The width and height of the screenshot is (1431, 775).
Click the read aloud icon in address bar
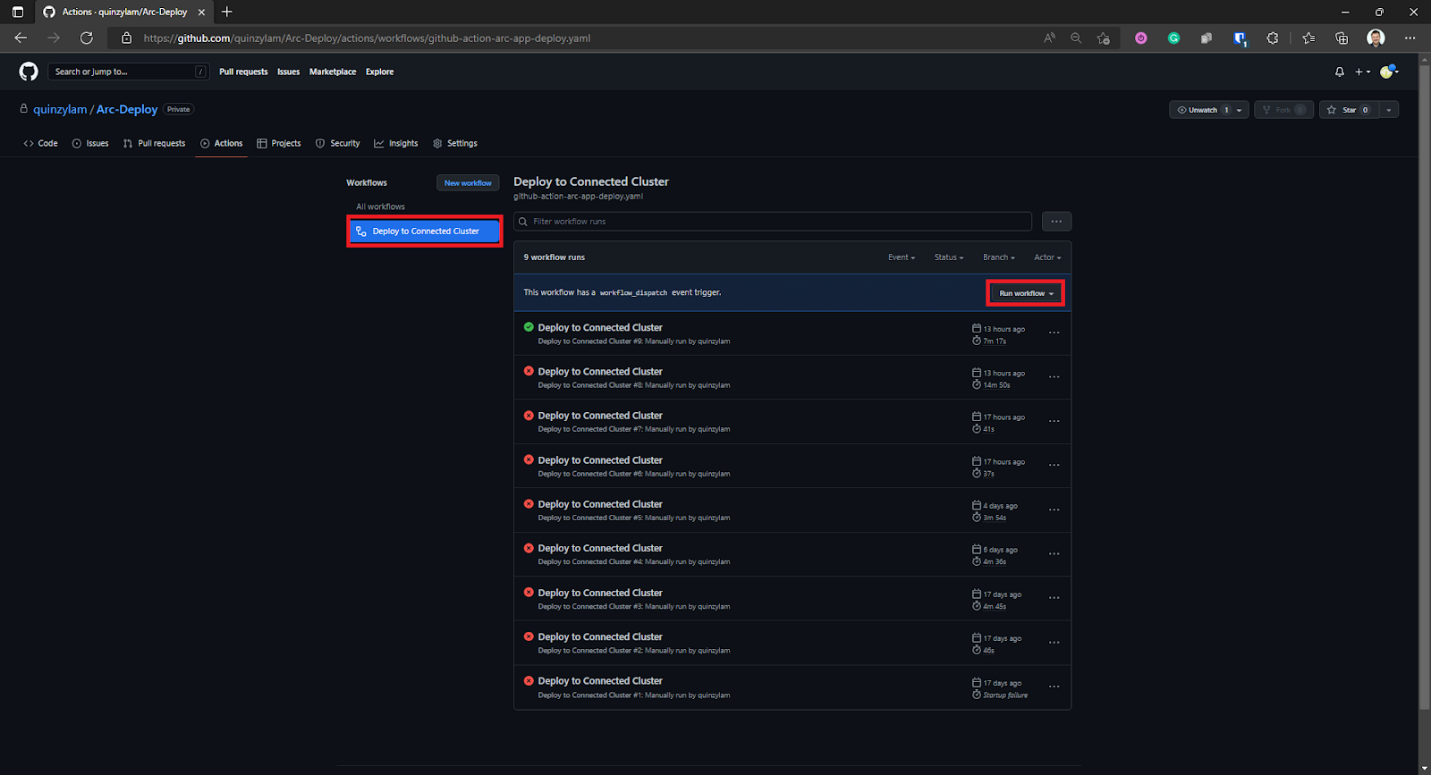click(1049, 38)
